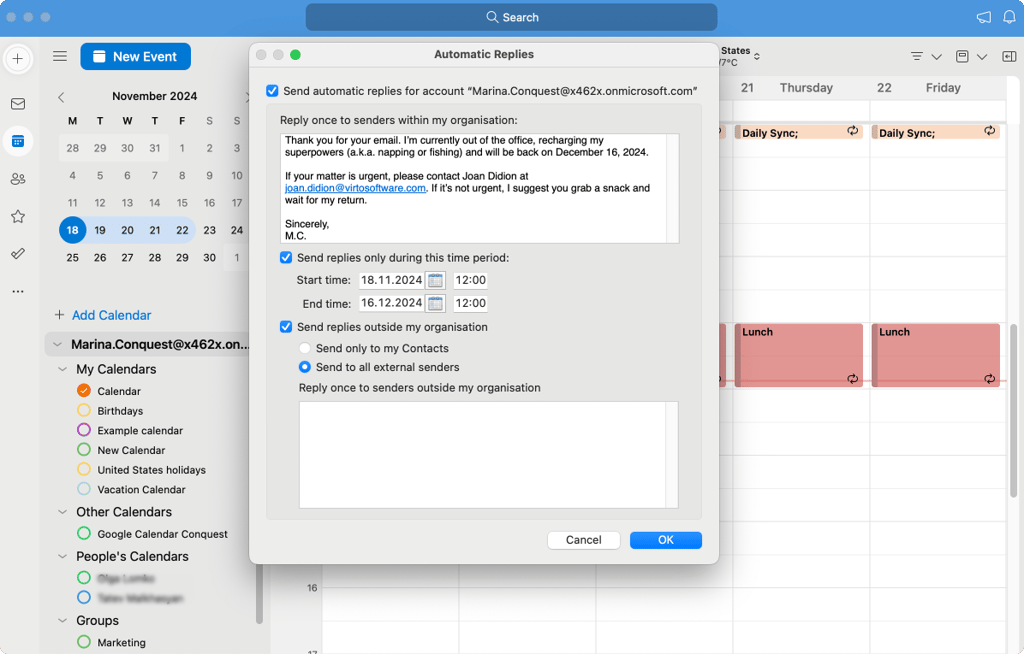
Task: Toggle the Vacation Calendar visibility
Action: point(84,489)
